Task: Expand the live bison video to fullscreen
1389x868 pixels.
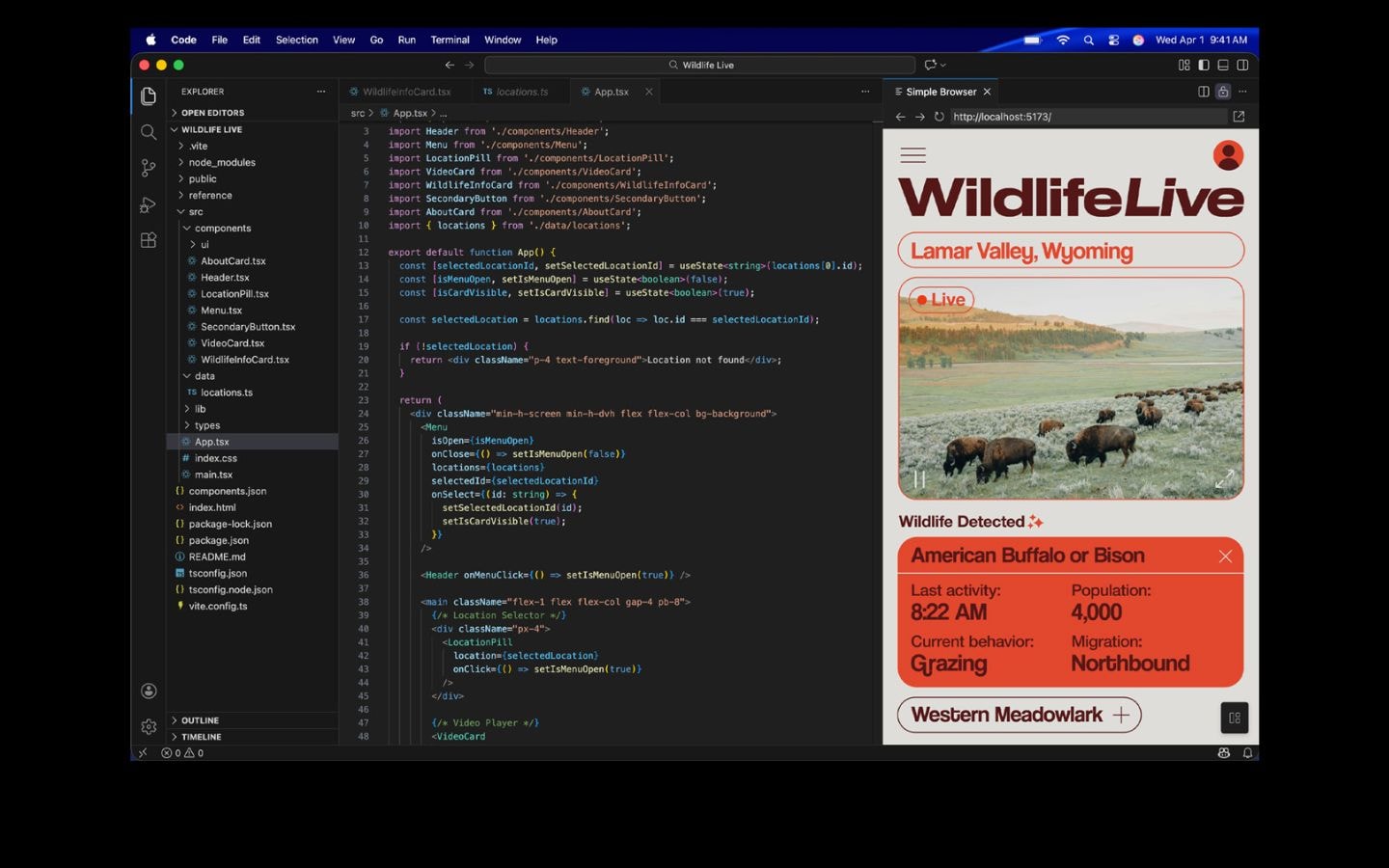Action: pos(1224,479)
